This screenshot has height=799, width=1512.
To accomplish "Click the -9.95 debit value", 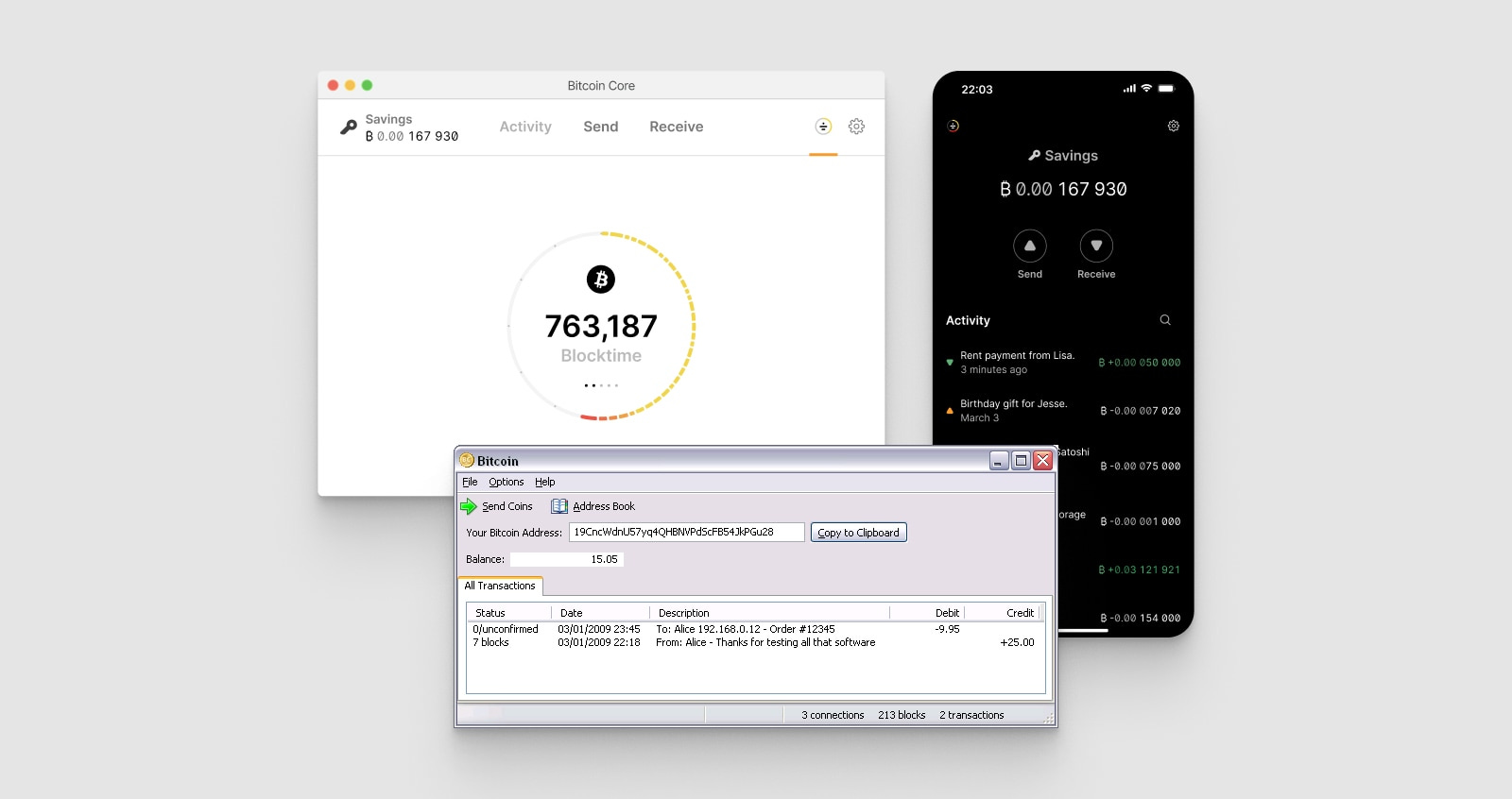I will 947,629.
